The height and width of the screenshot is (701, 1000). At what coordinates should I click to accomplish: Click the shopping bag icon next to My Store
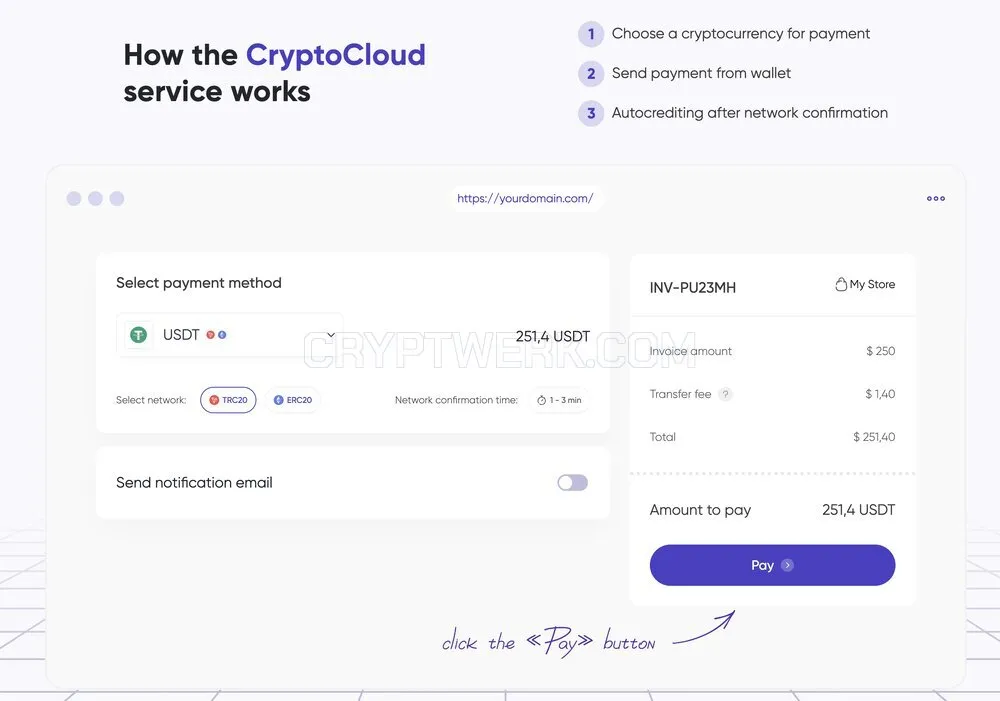[x=841, y=284]
